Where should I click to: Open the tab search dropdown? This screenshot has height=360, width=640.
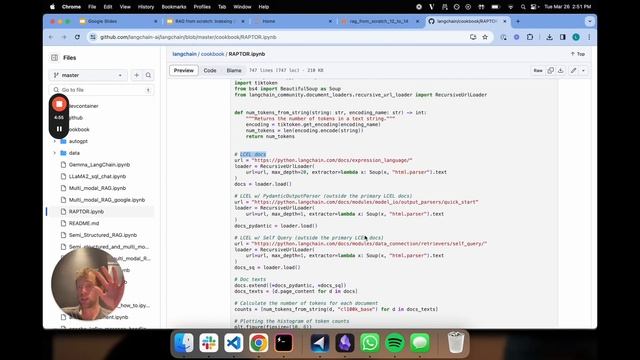point(589,21)
